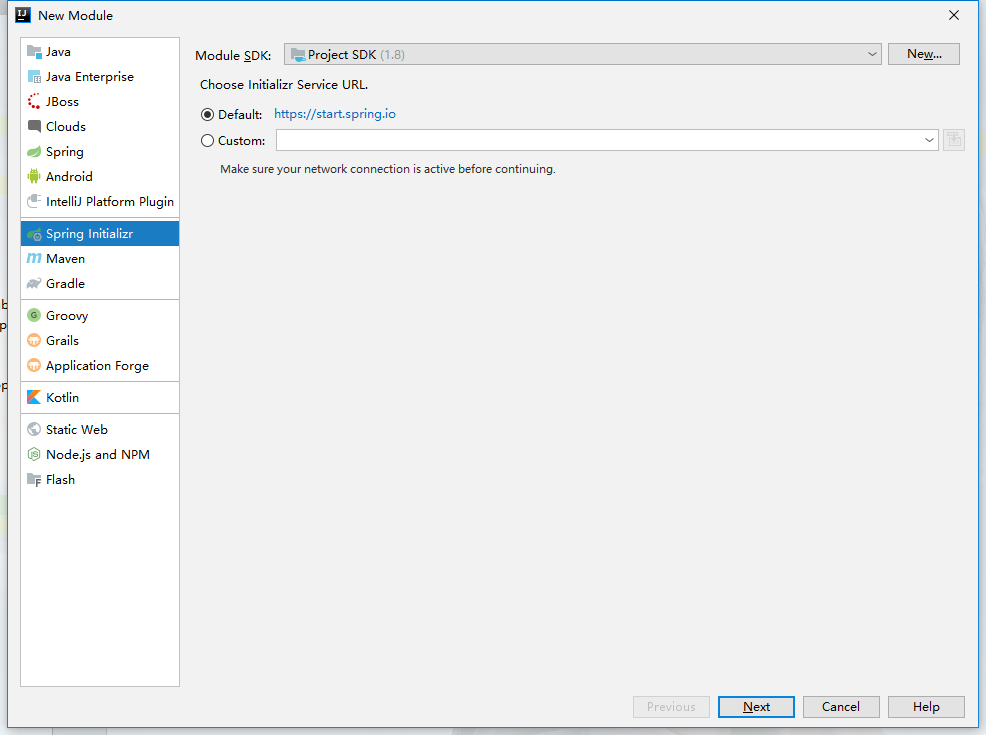Select Spring Initializr in the list

tap(100, 233)
